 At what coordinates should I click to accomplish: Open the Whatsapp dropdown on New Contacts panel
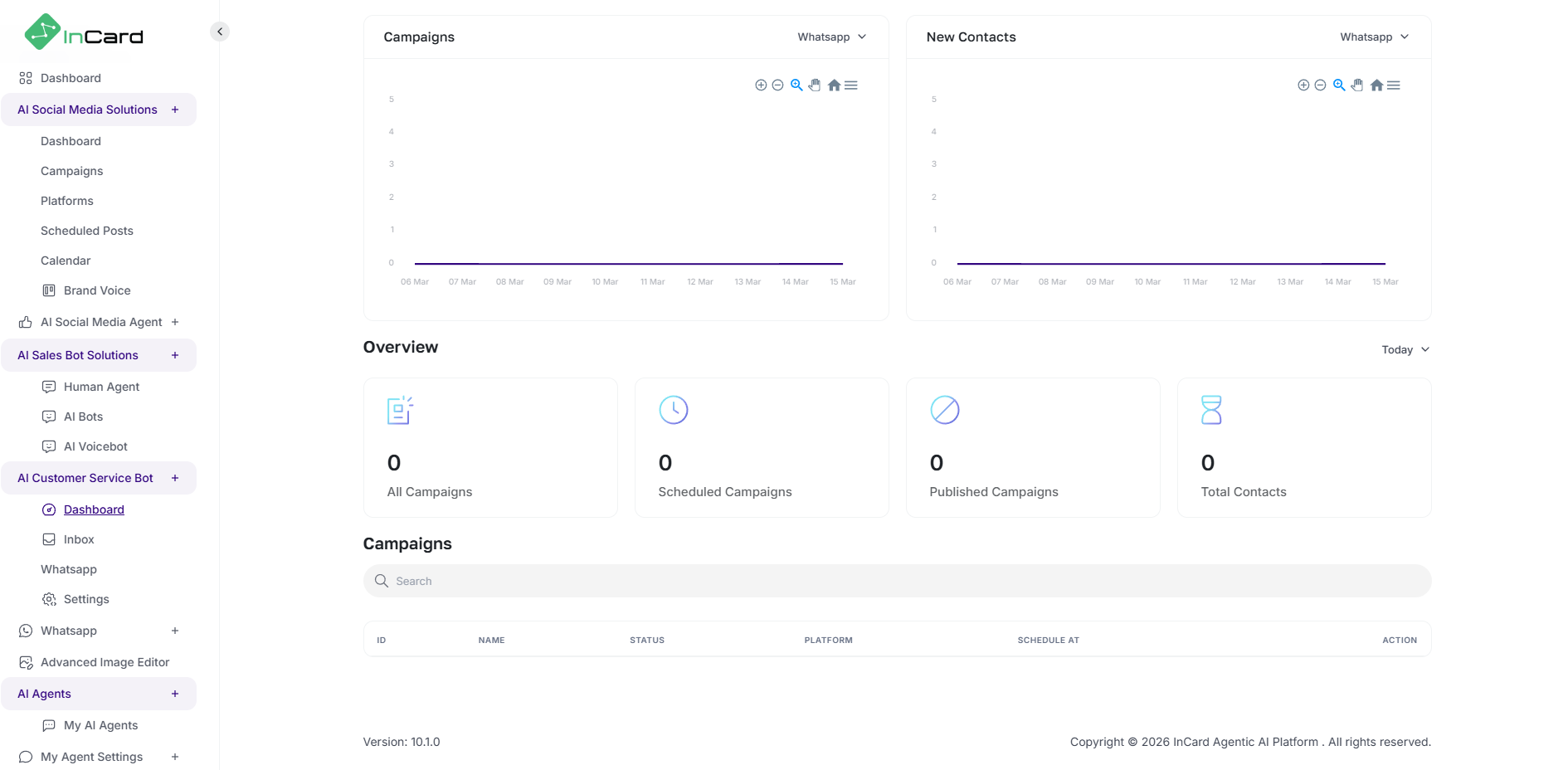tap(1373, 37)
